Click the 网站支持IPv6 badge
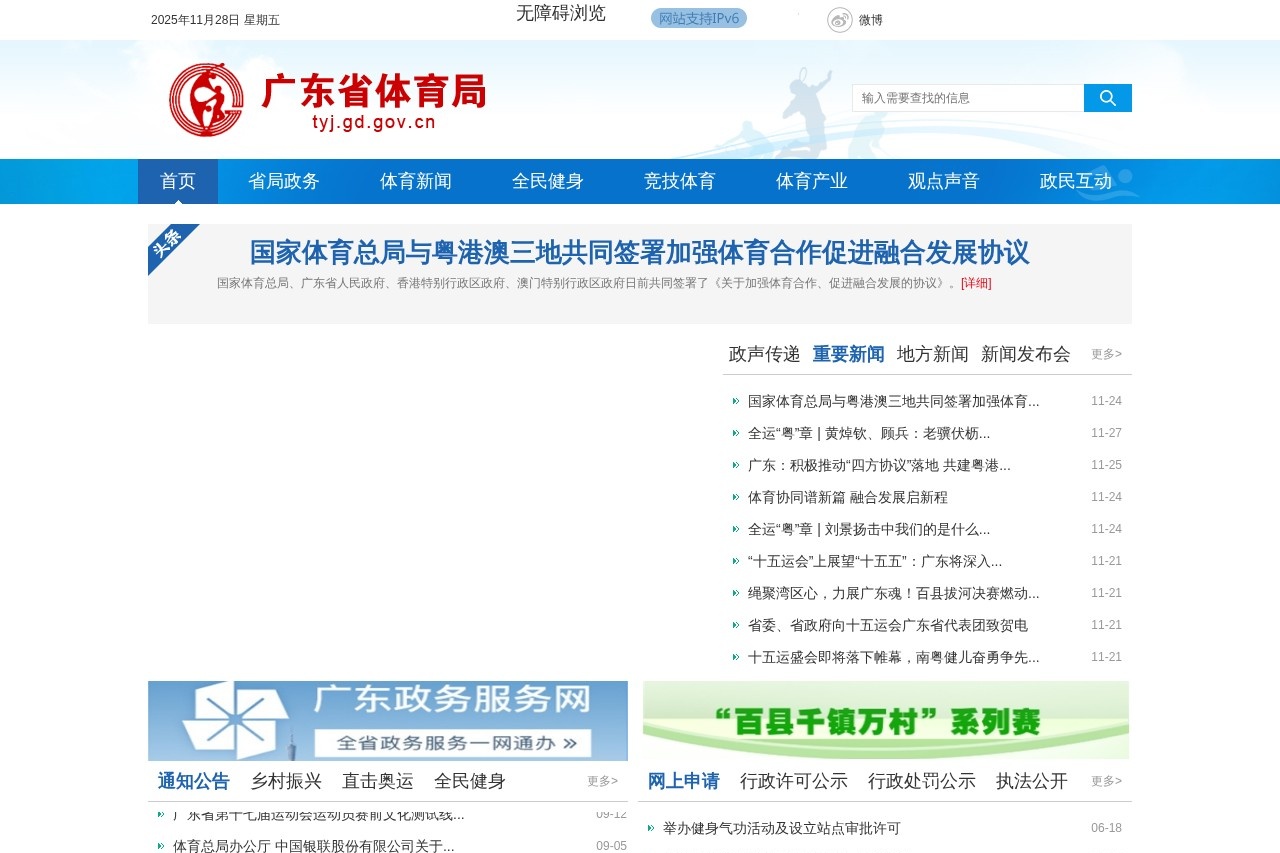The image size is (1280, 853). click(698, 18)
